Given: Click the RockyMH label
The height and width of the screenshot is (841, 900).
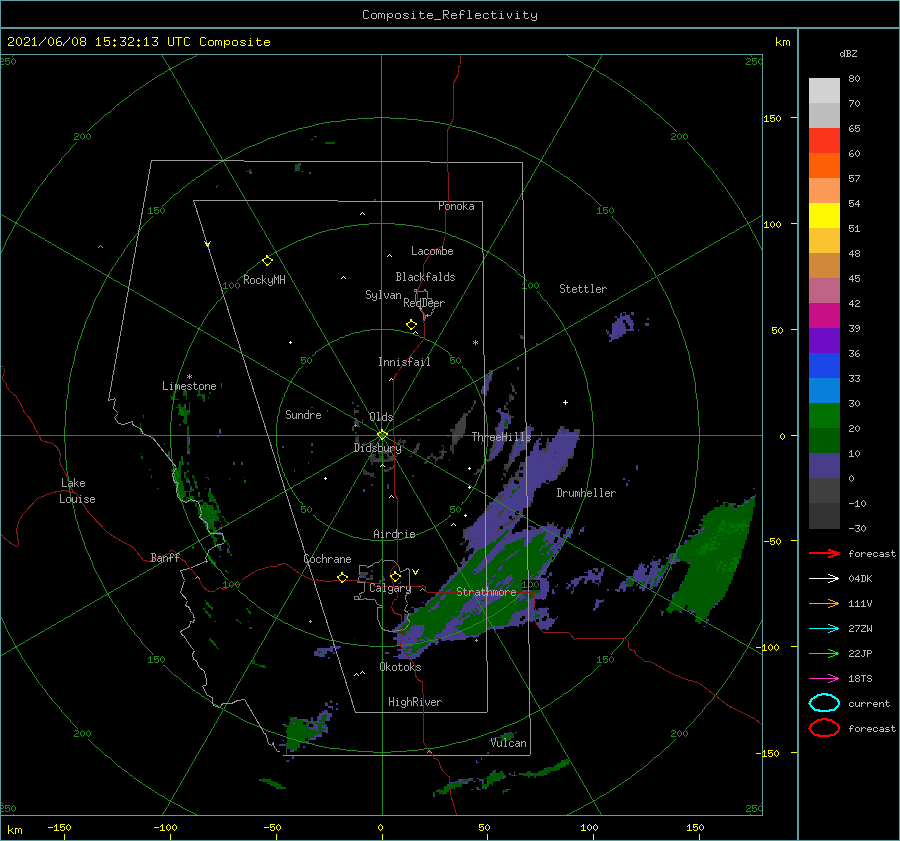Looking at the screenshot, I should click(x=264, y=280).
